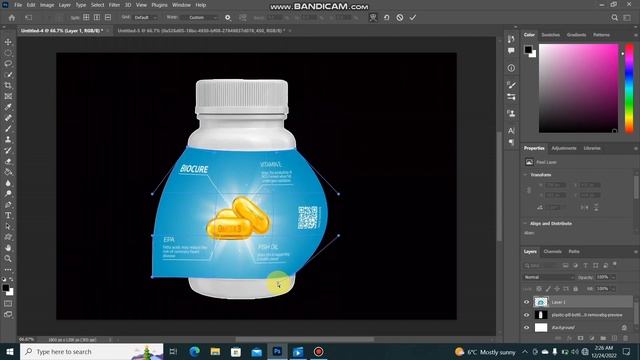Select the Brush tool
Viewport: 640px width, 360px height.
[8, 129]
